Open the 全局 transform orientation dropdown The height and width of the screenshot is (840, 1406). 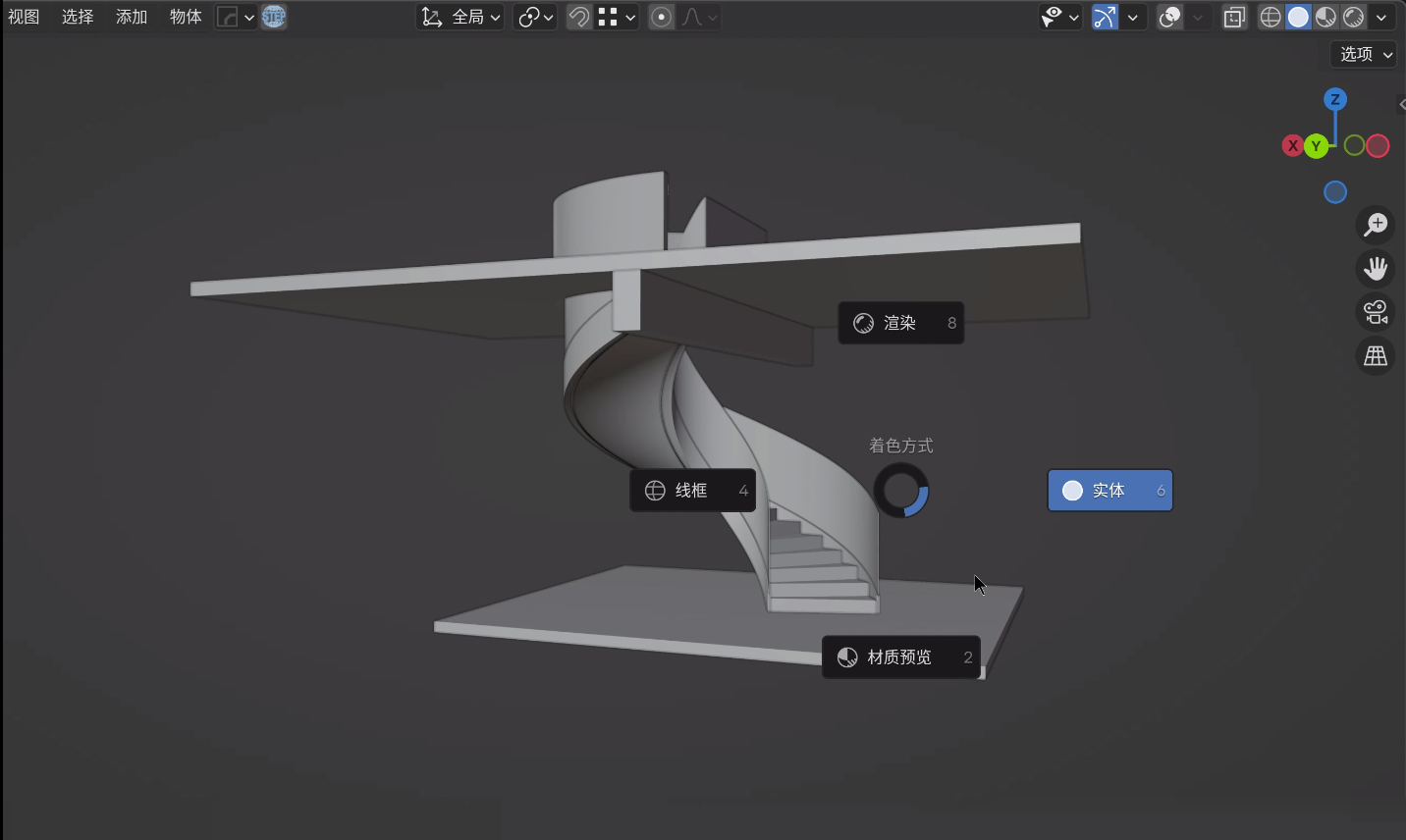pos(460,17)
